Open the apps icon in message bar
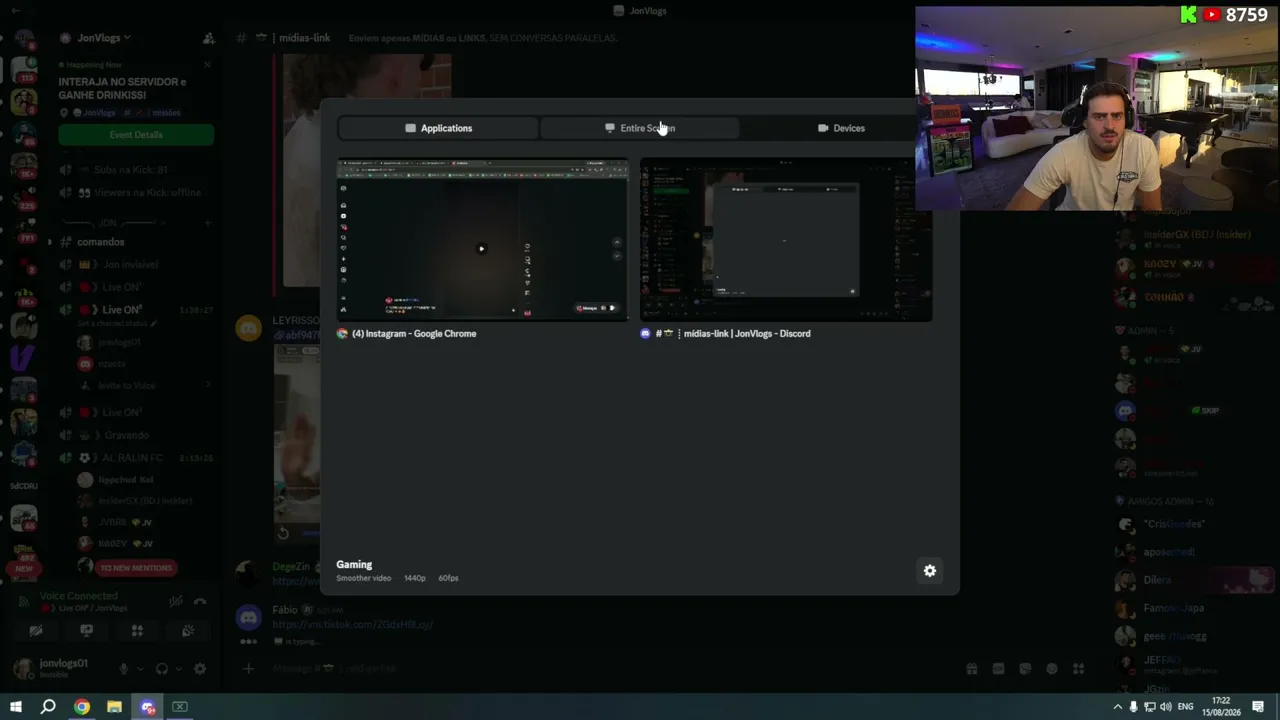Viewport: 1280px width, 720px height. click(1078, 669)
